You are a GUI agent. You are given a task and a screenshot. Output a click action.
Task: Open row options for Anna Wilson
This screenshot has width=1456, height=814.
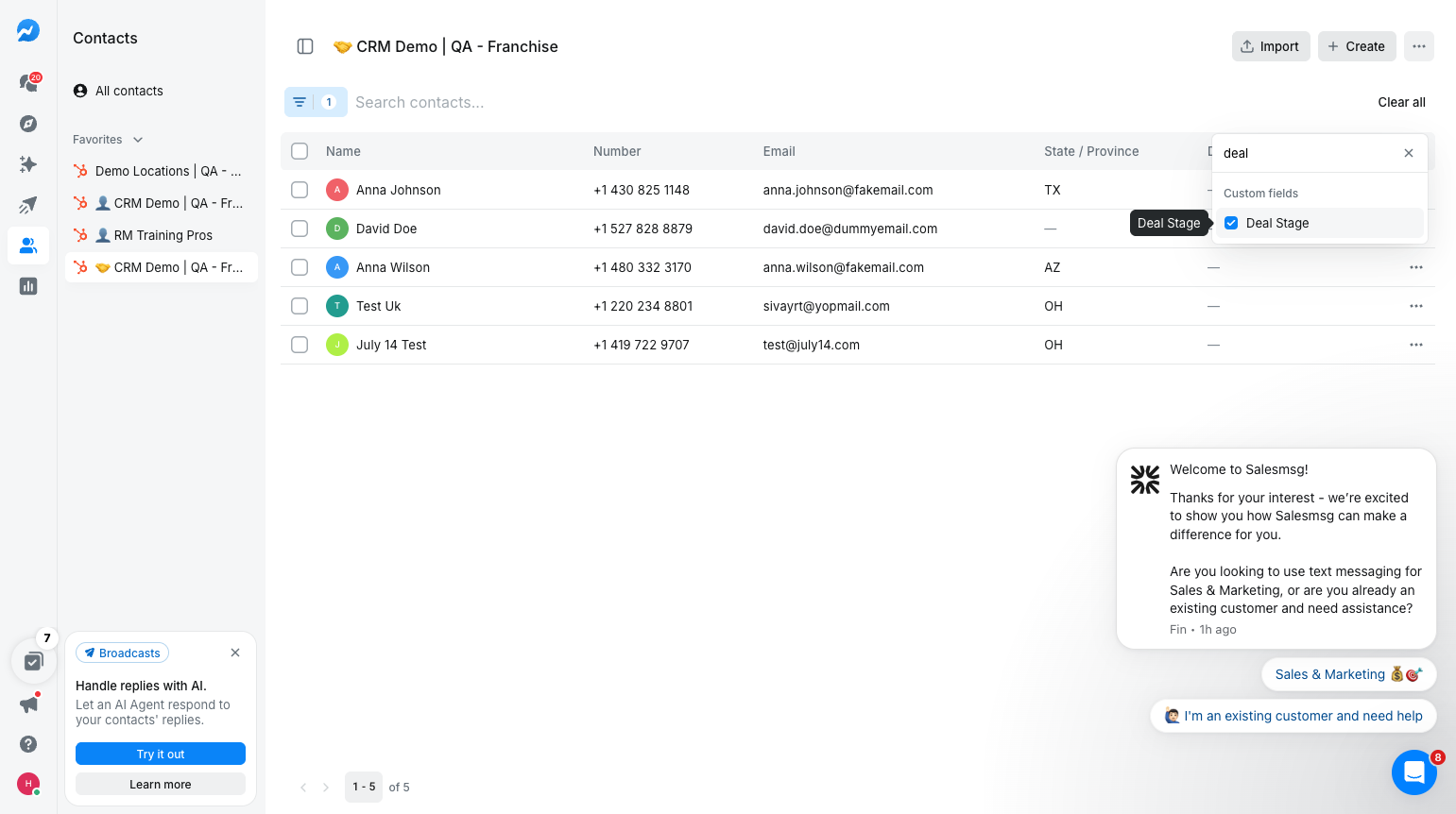pos(1415,267)
